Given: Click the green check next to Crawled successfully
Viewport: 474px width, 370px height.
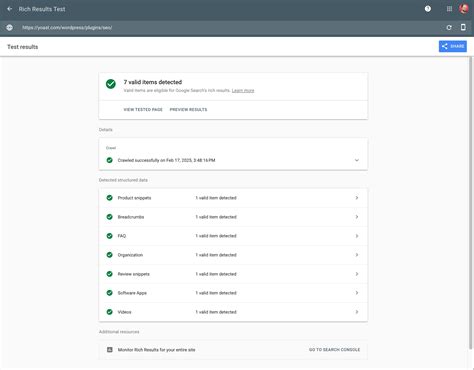Looking at the screenshot, I should (x=109, y=160).
